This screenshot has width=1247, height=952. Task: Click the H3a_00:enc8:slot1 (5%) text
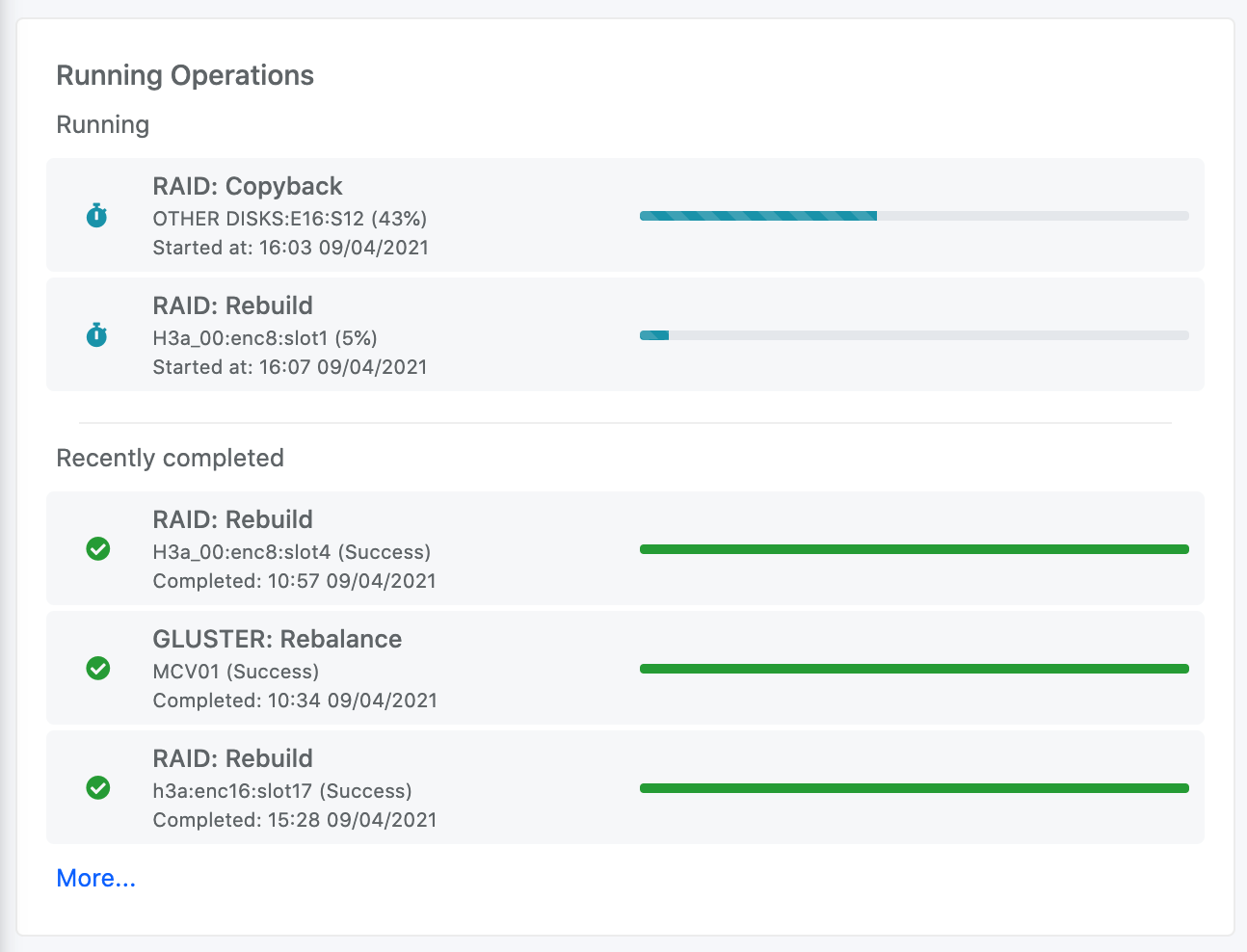264,338
